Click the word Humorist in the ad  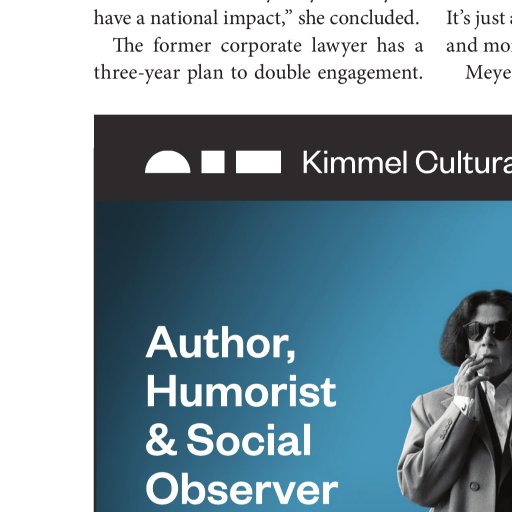pyautogui.click(x=241, y=391)
